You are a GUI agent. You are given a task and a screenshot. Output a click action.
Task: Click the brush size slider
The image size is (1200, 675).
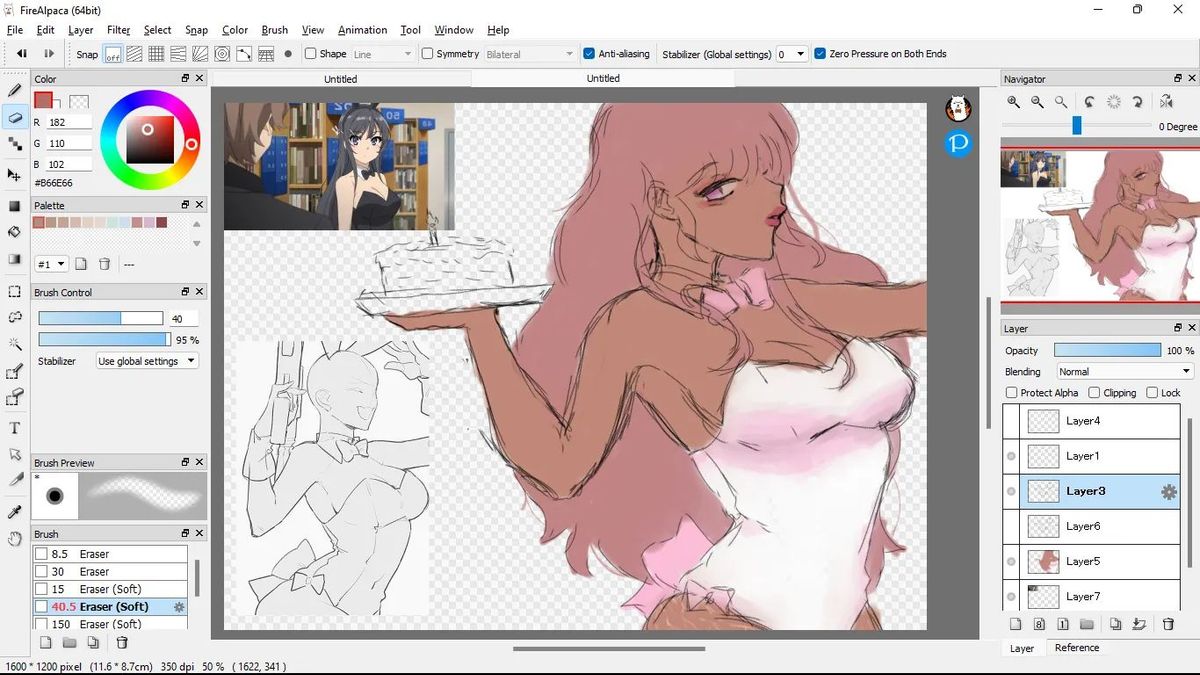click(101, 318)
